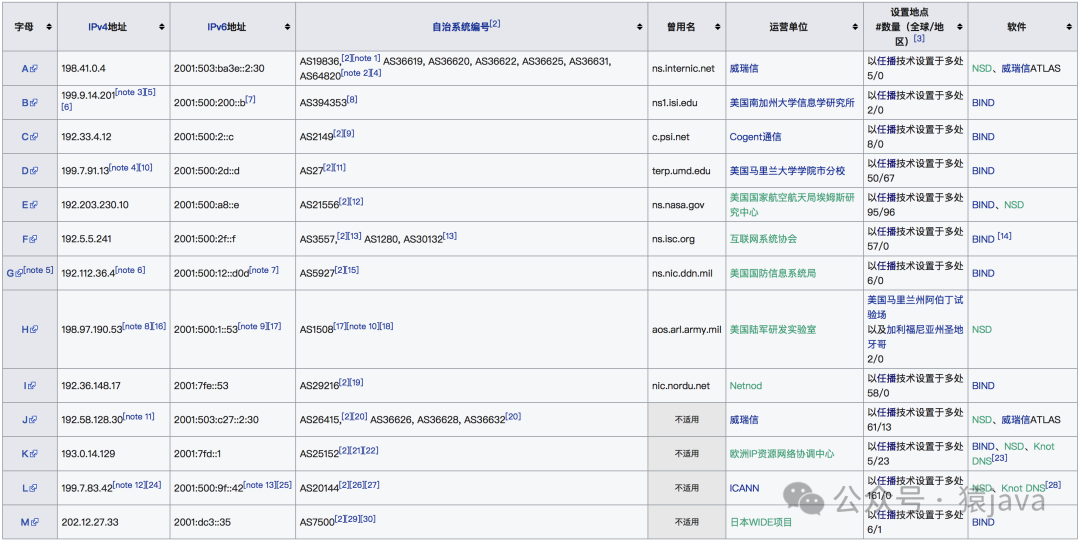The height and width of the screenshot is (543, 1080).
Task: Sort table by 运营单位 column arrows
Action: point(854,27)
